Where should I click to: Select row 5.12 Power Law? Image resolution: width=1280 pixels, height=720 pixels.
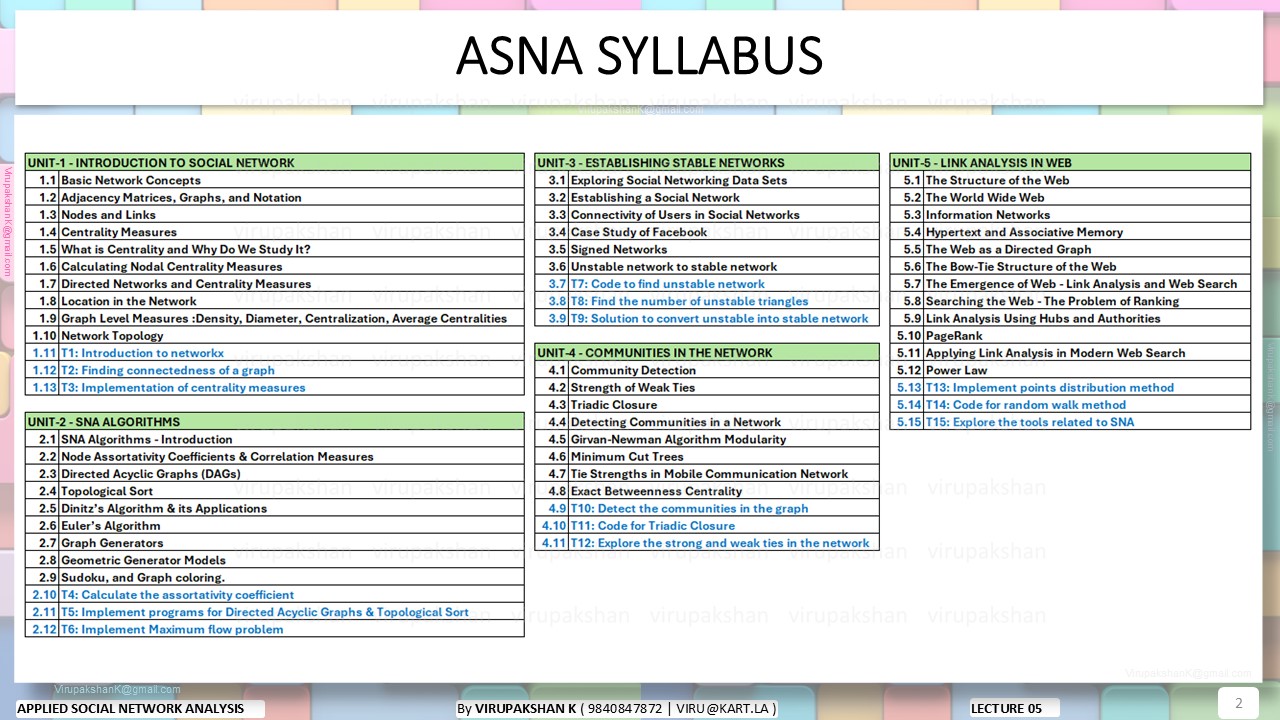click(1070, 370)
